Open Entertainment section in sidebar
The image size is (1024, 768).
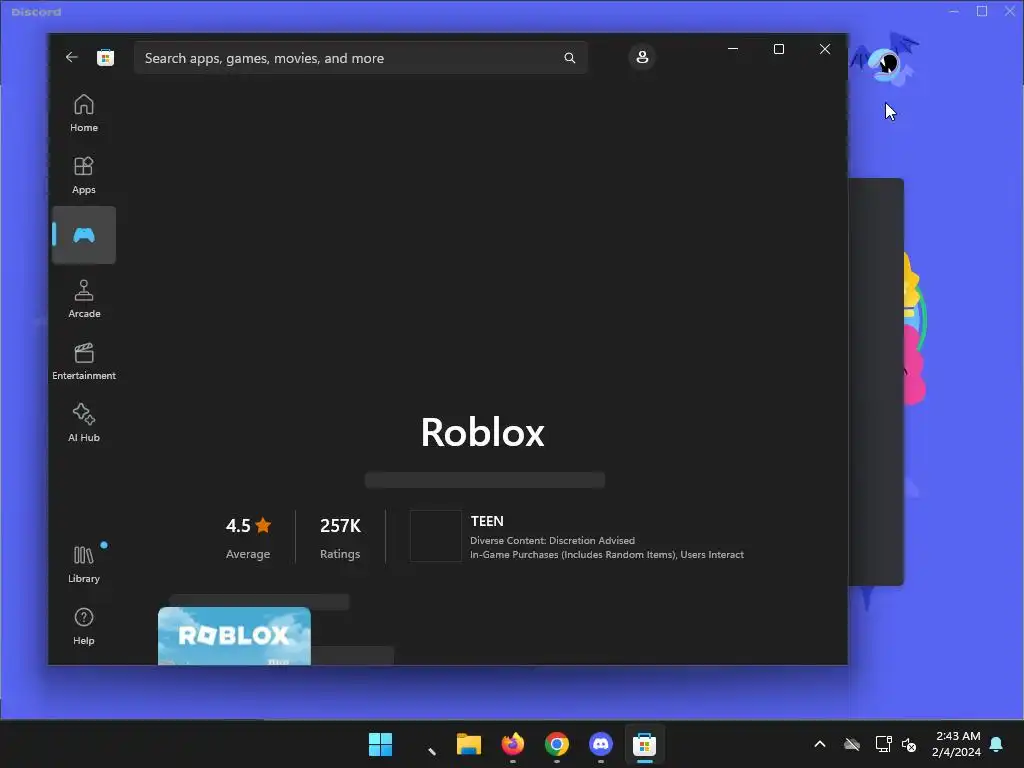pos(84,361)
